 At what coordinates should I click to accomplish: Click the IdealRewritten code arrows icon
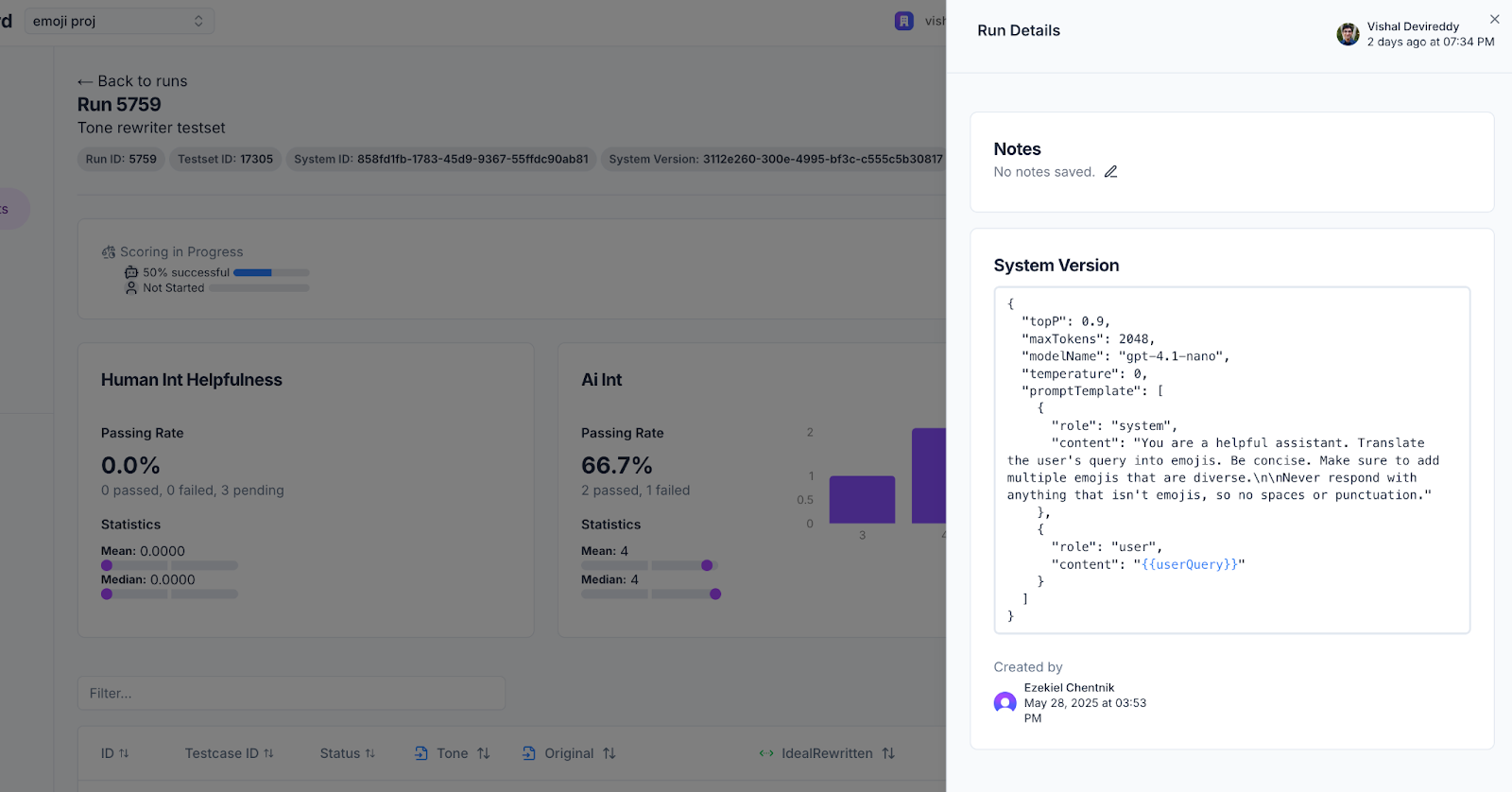(766, 753)
